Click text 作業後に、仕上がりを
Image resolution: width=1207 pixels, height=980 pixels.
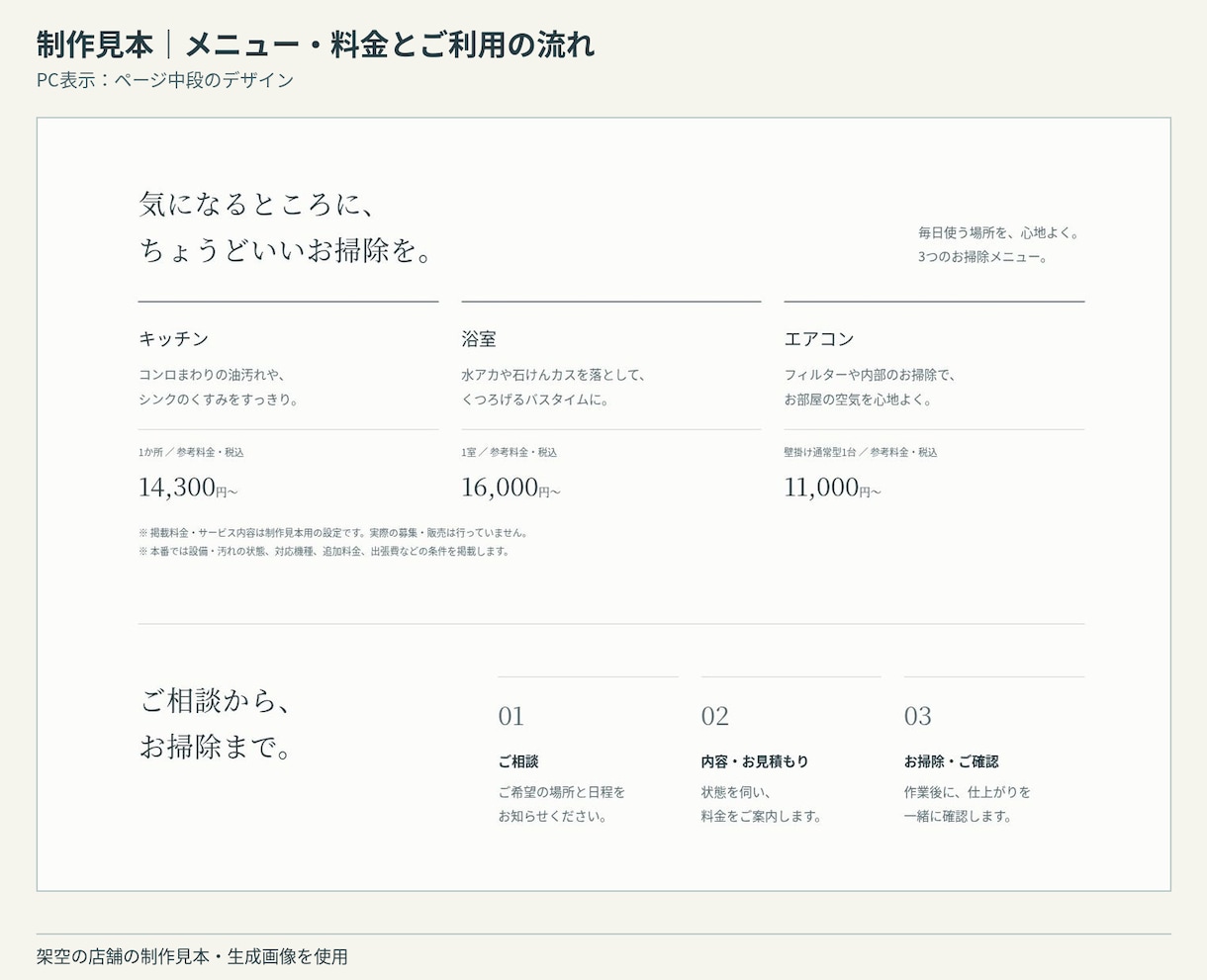[968, 792]
